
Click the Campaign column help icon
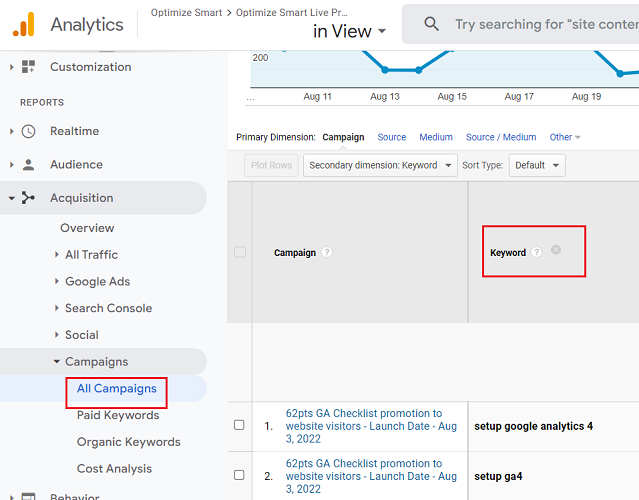326,252
